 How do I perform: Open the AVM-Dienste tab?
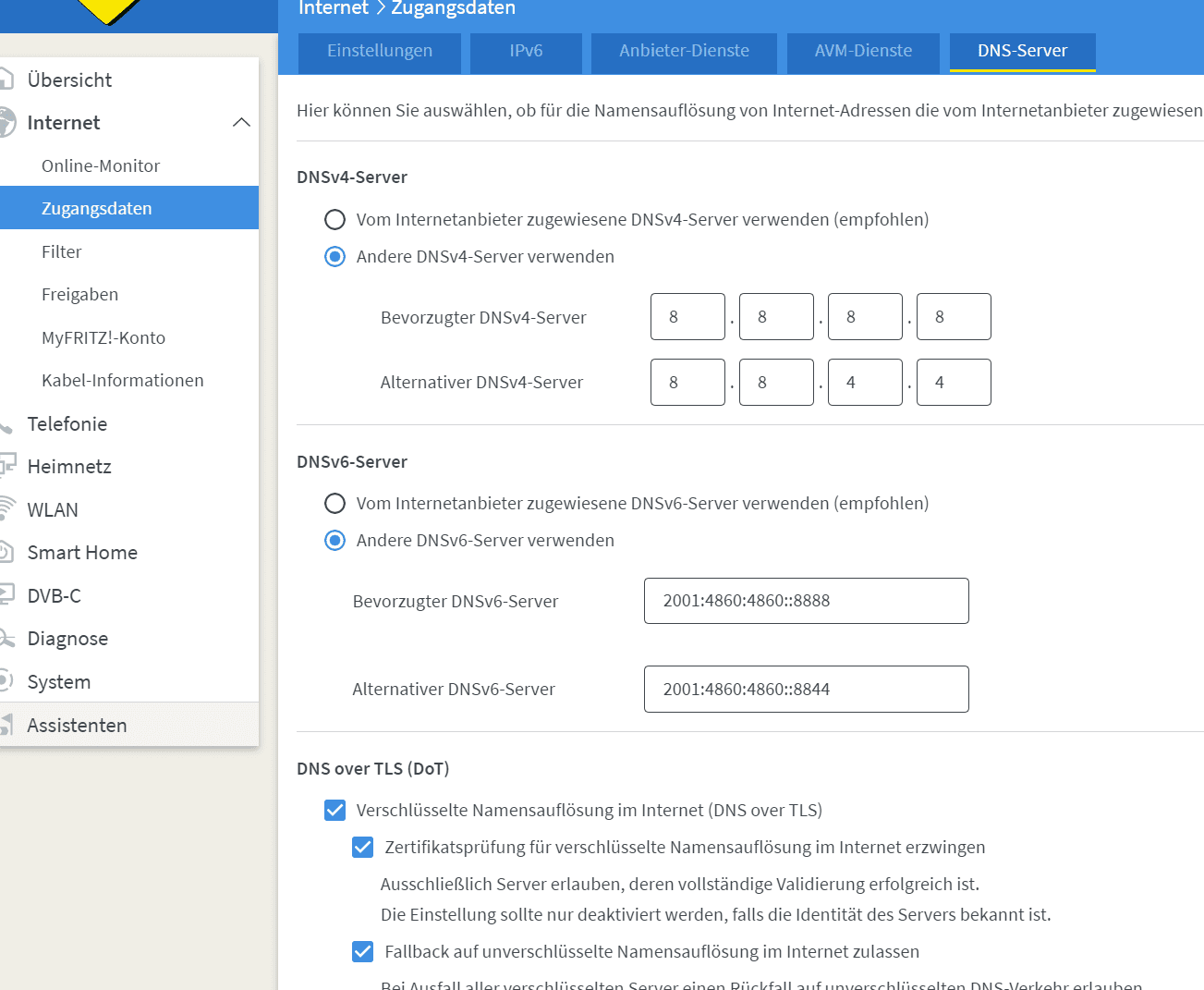coord(863,52)
